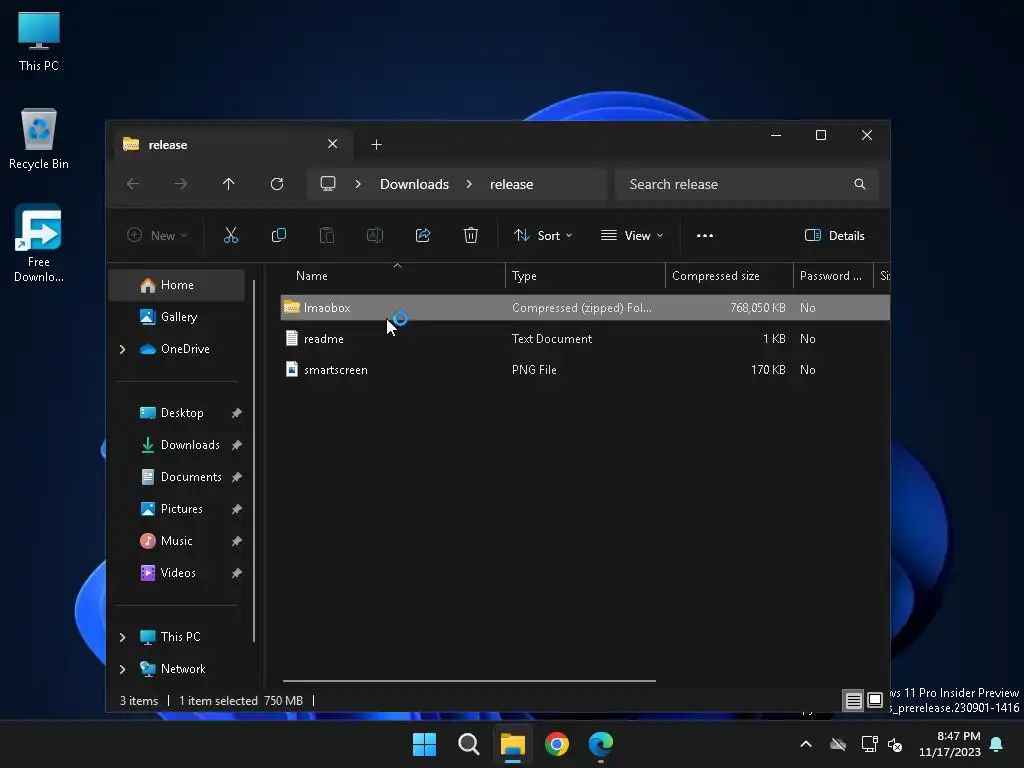Click Downloads in the address breadcrumb
The width and height of the screenshot is (1024, 768).
[x=414, y=184]
